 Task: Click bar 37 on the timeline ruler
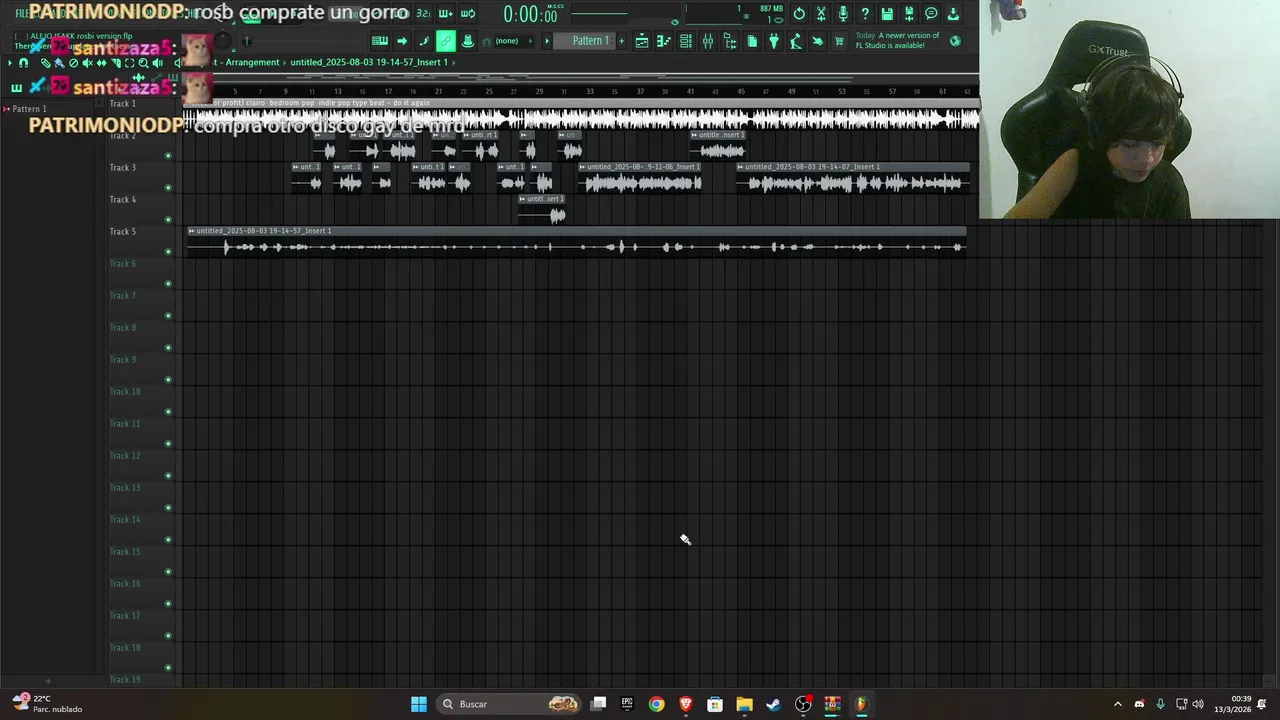[x=640, y=91]
